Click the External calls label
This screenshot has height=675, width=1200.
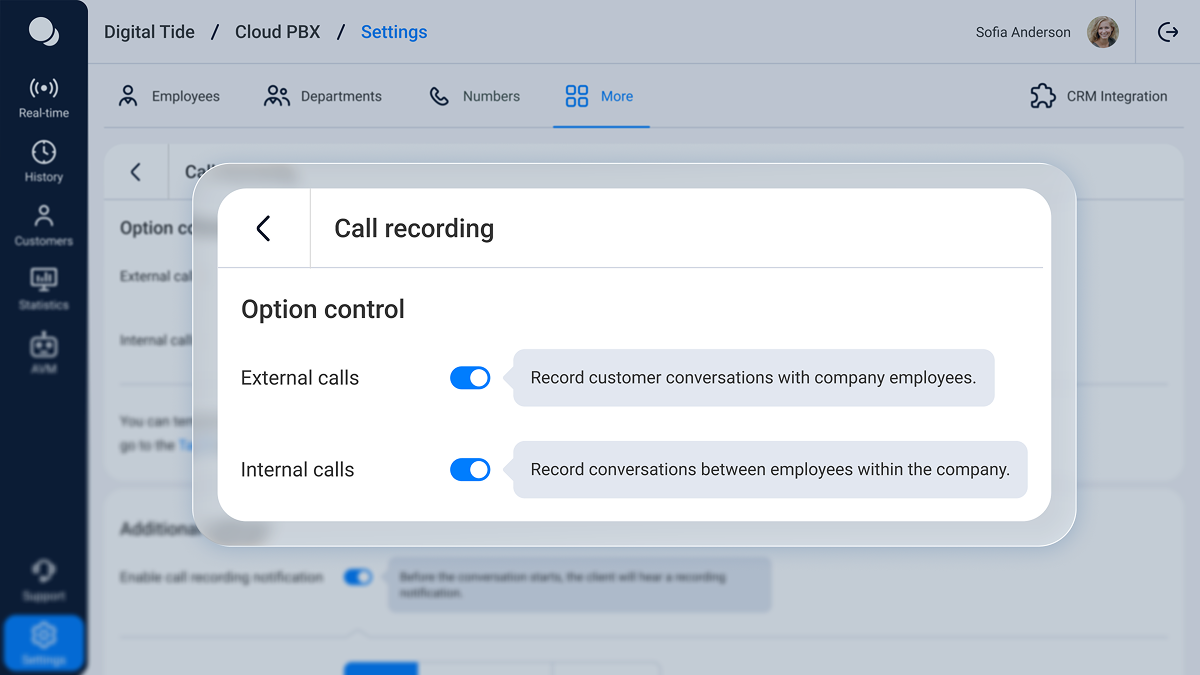point(300,378)
